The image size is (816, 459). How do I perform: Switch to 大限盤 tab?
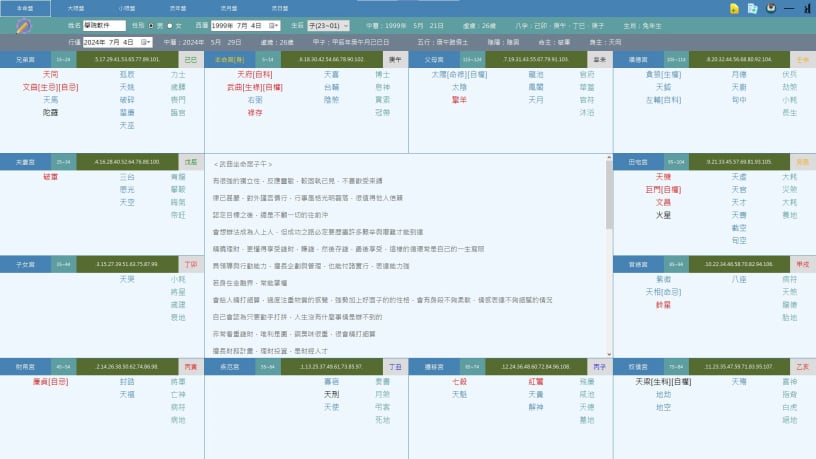tap(76, 7)
